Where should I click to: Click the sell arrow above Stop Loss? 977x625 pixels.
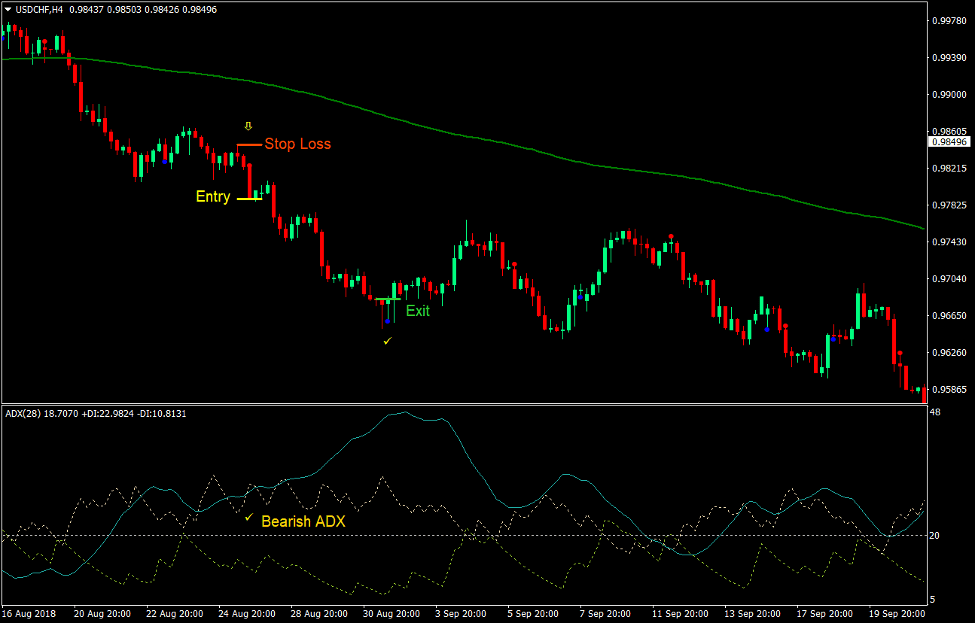click(x=248, y=126)
